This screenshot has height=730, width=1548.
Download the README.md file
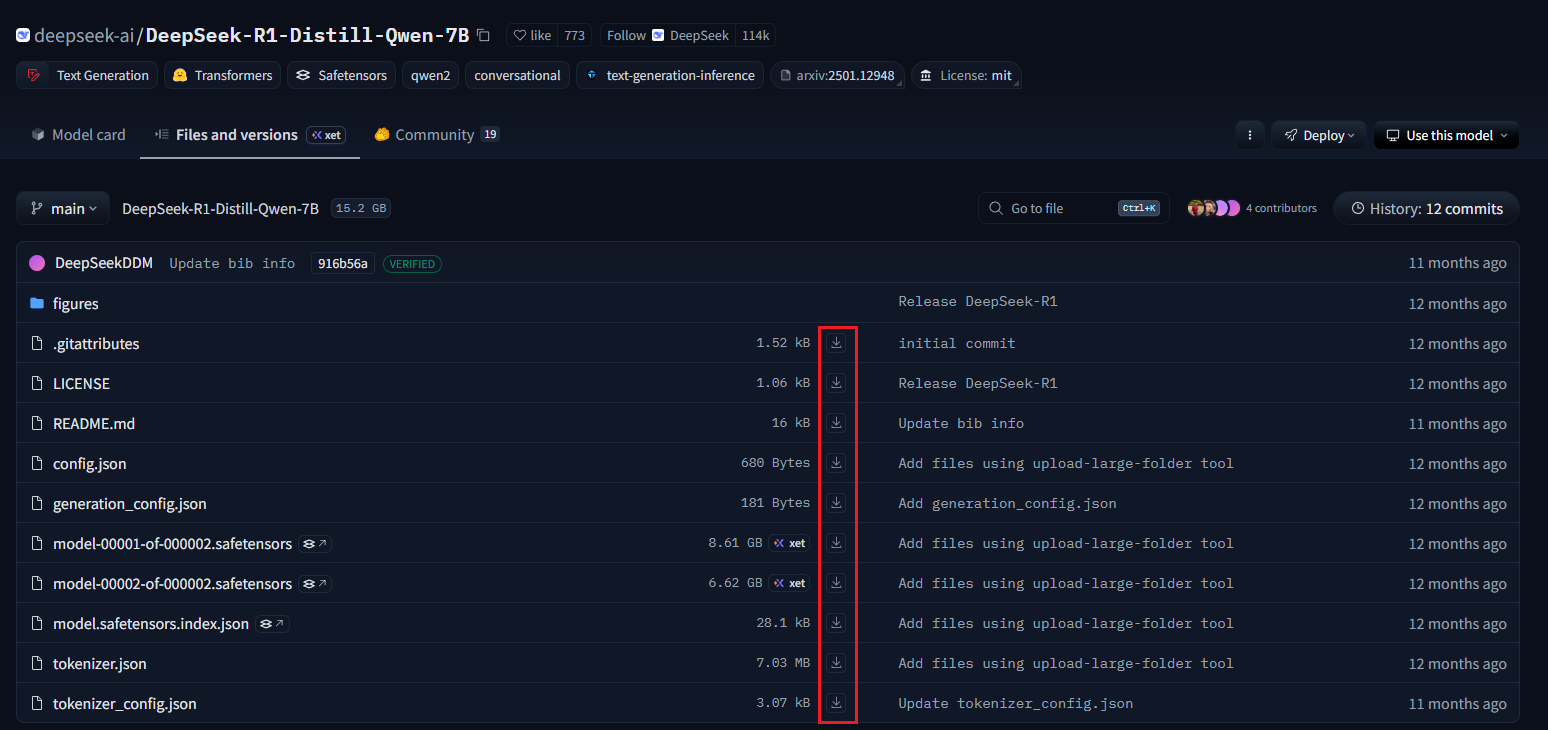[x=836, y=423]
